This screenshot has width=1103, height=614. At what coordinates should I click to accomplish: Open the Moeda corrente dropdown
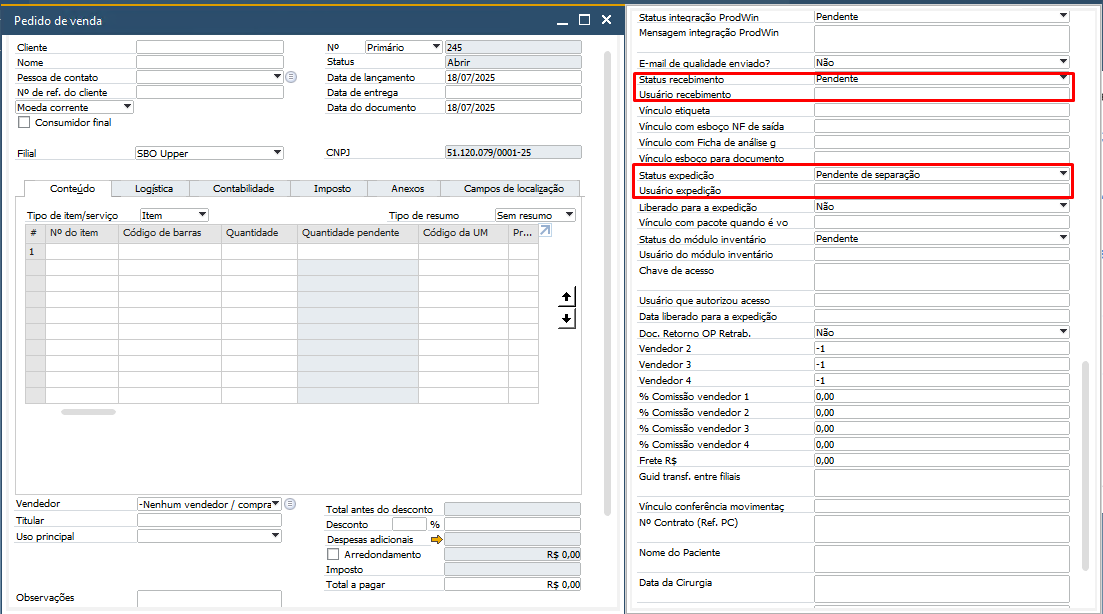pos(127,107)
